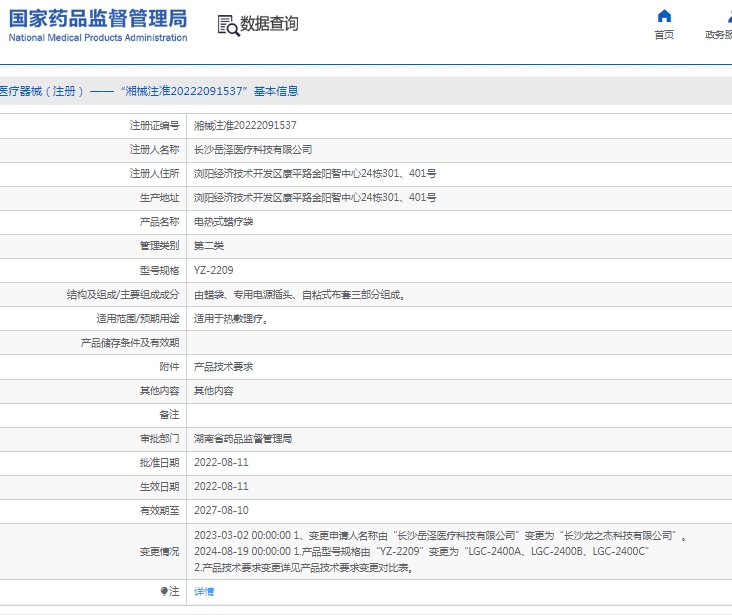Screen dimensions: 732x615
Task: Click the 首页 label under home icon
Action: click(x=664, y=35)
